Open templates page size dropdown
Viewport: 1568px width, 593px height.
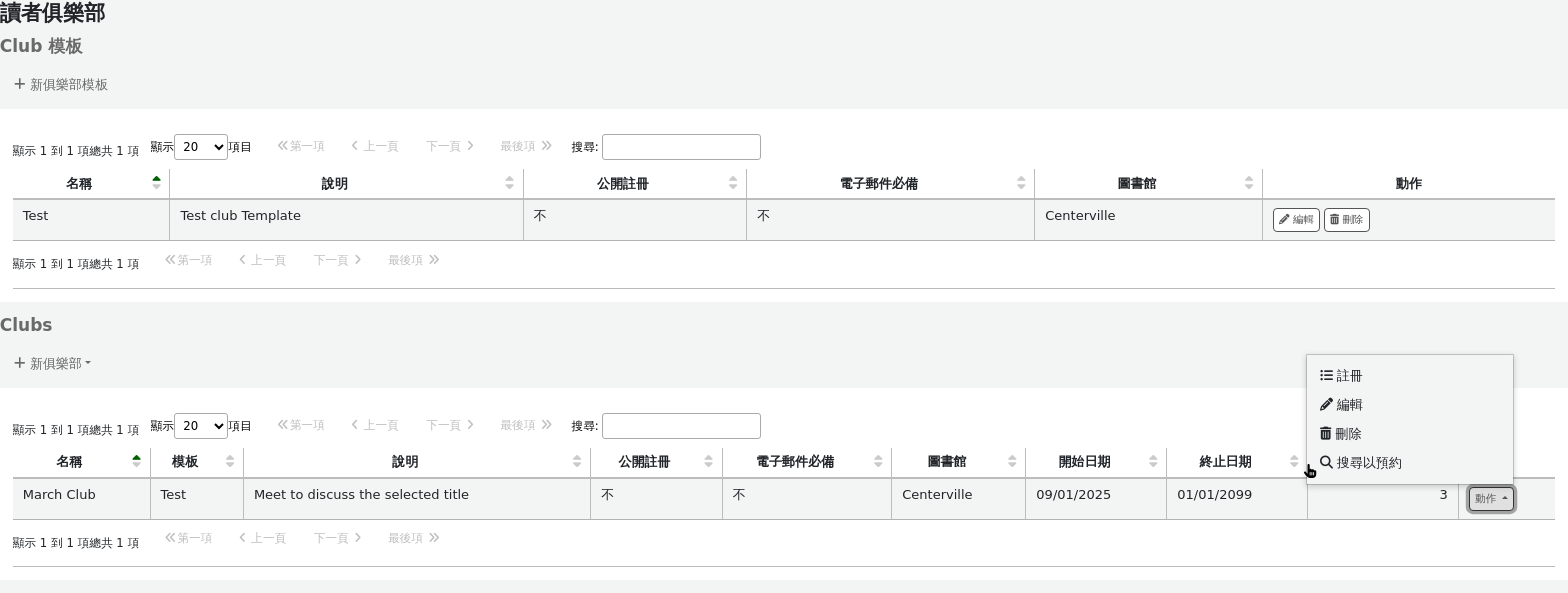(x=200, y=147)
